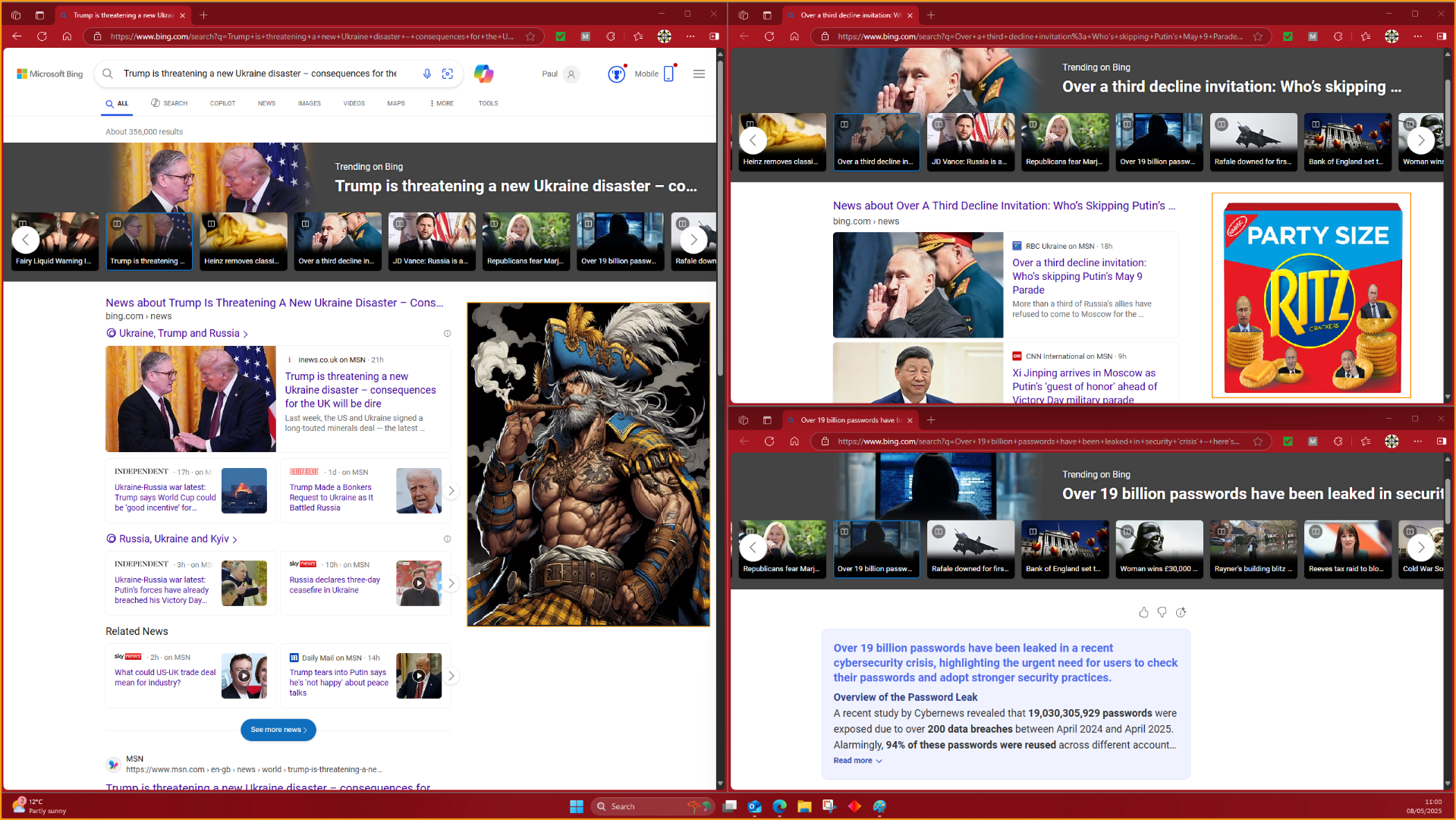Viewport: 1456px width, 820px height.
Task: Refresh the left browser window page
Action: coord(42,36)
